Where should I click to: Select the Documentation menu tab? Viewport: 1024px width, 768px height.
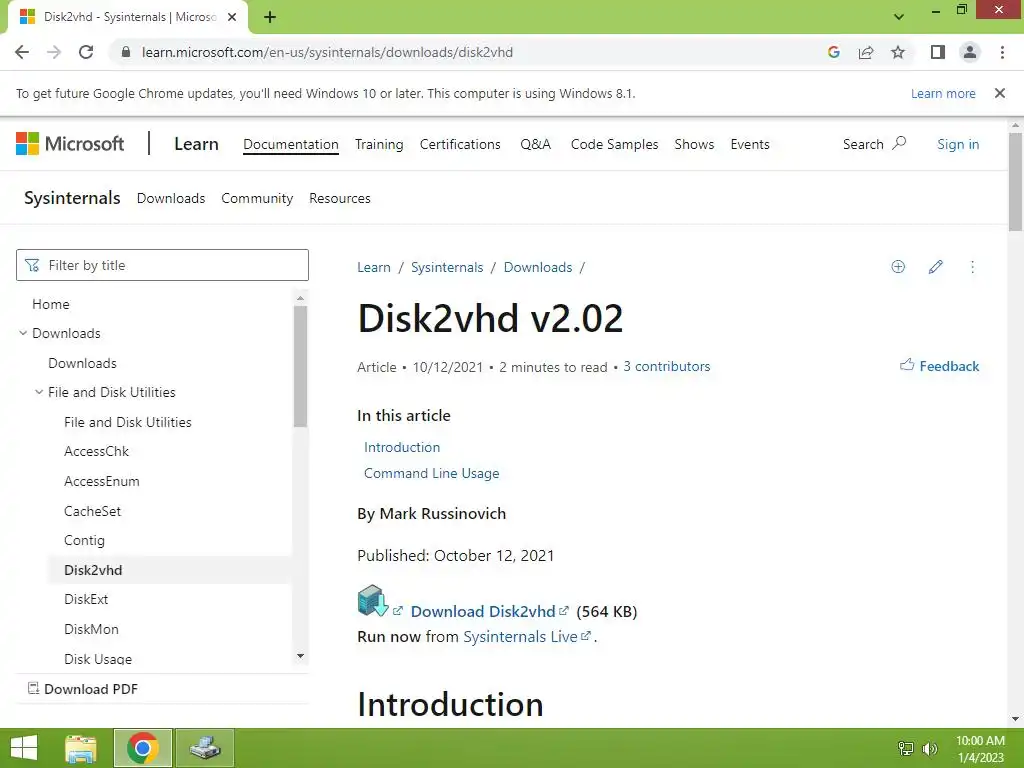click(291, 144)
